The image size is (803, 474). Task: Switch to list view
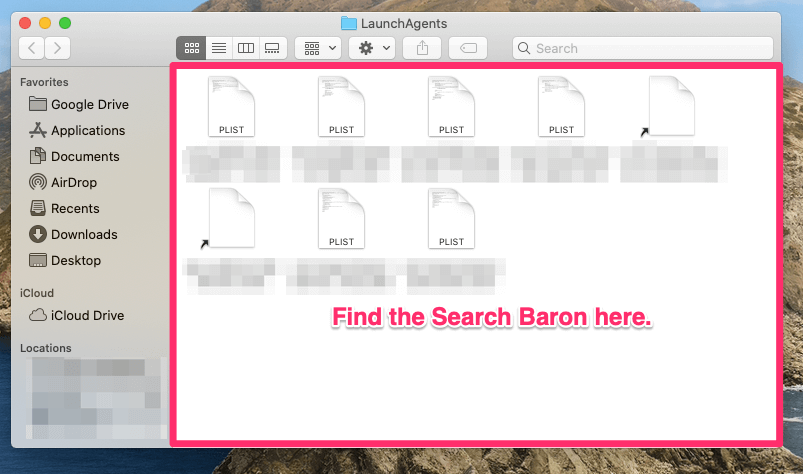[219, 48]
